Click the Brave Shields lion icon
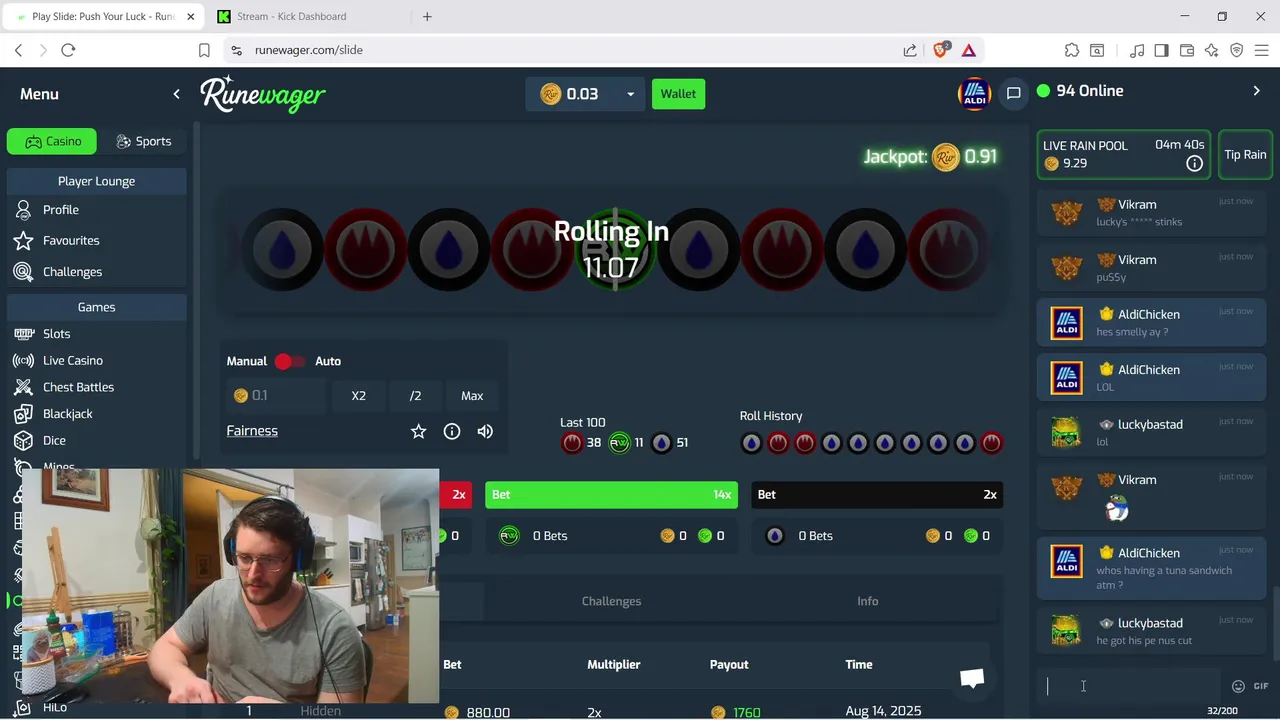Viewport: 1280px width, 720px height. point(940,50)
